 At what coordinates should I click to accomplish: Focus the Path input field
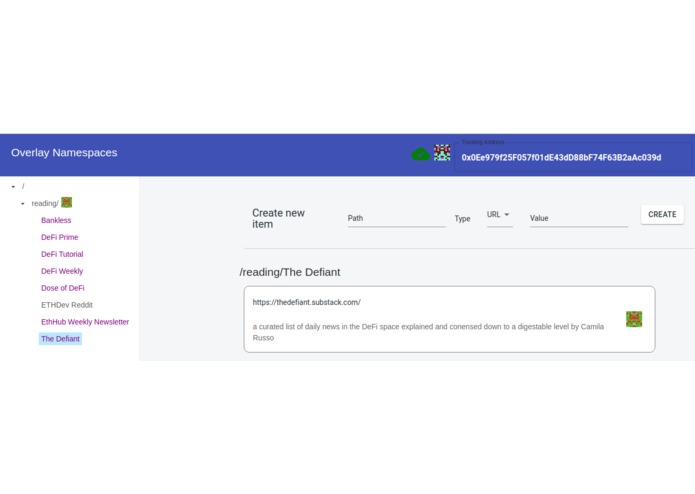(x=396, y=218)
